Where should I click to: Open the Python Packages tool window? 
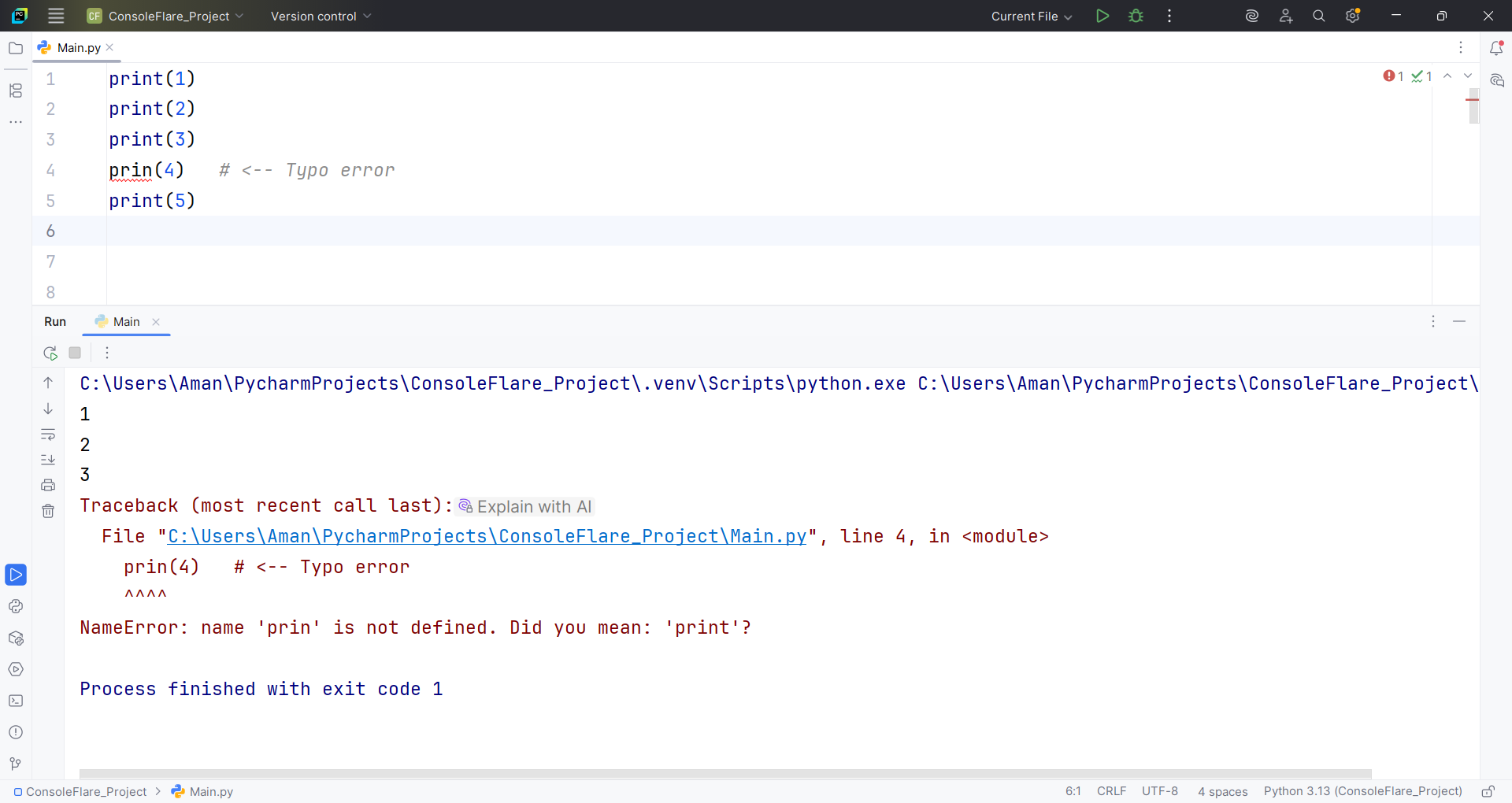click(x=16, y=638)
